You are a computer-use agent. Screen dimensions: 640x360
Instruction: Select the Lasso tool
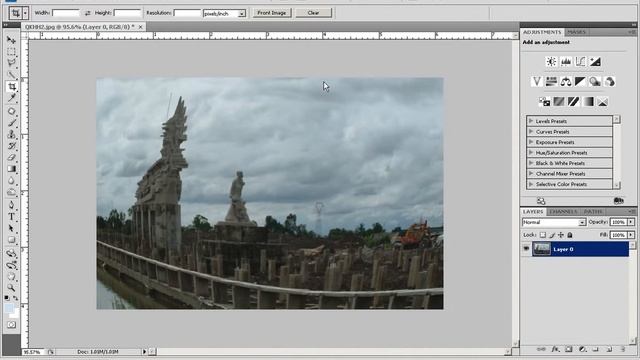click(11, 63)
